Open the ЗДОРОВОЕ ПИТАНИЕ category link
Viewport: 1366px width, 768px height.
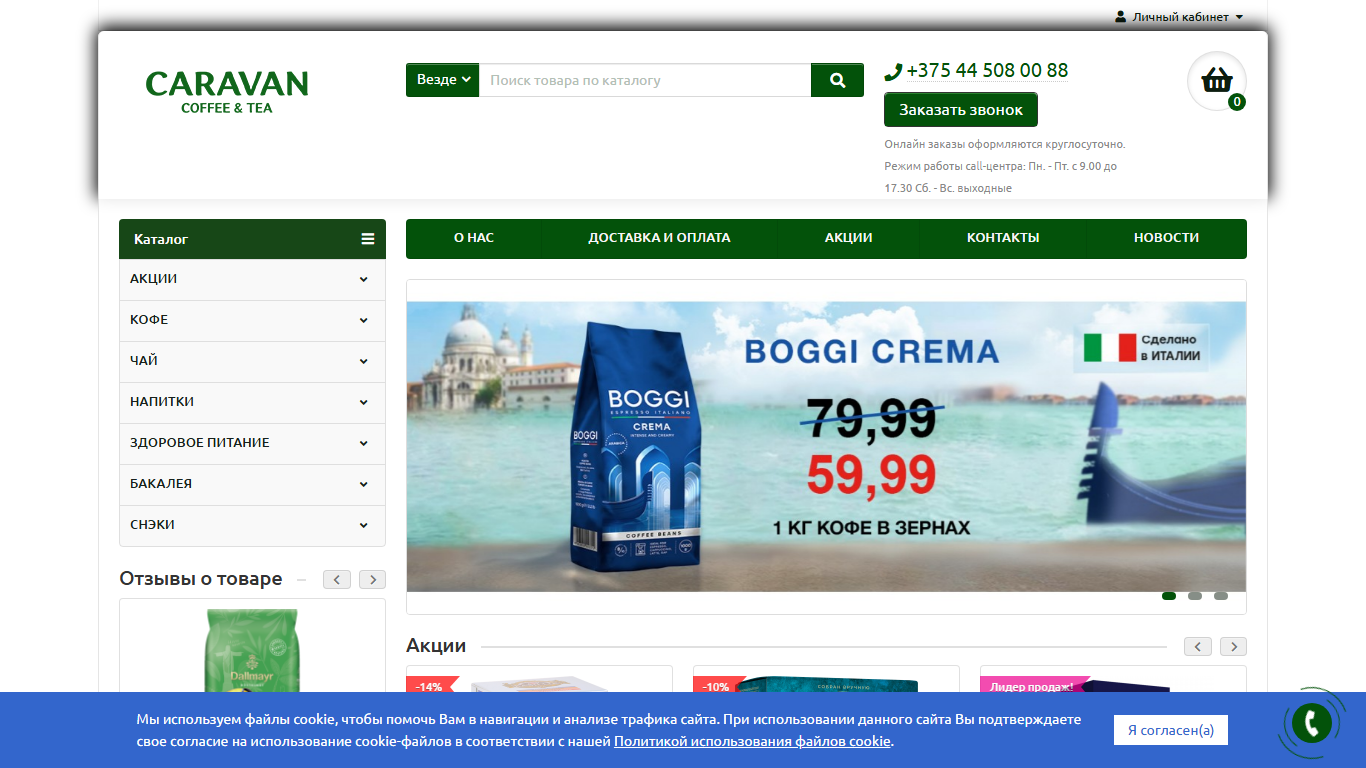pos(200,443)
